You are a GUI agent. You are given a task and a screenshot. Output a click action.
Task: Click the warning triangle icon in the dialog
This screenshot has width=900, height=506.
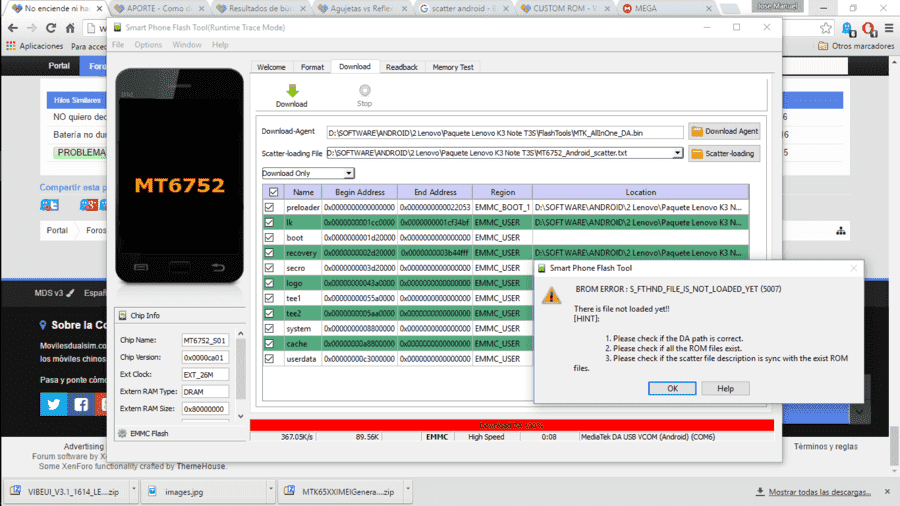click(x=552, y=295)
